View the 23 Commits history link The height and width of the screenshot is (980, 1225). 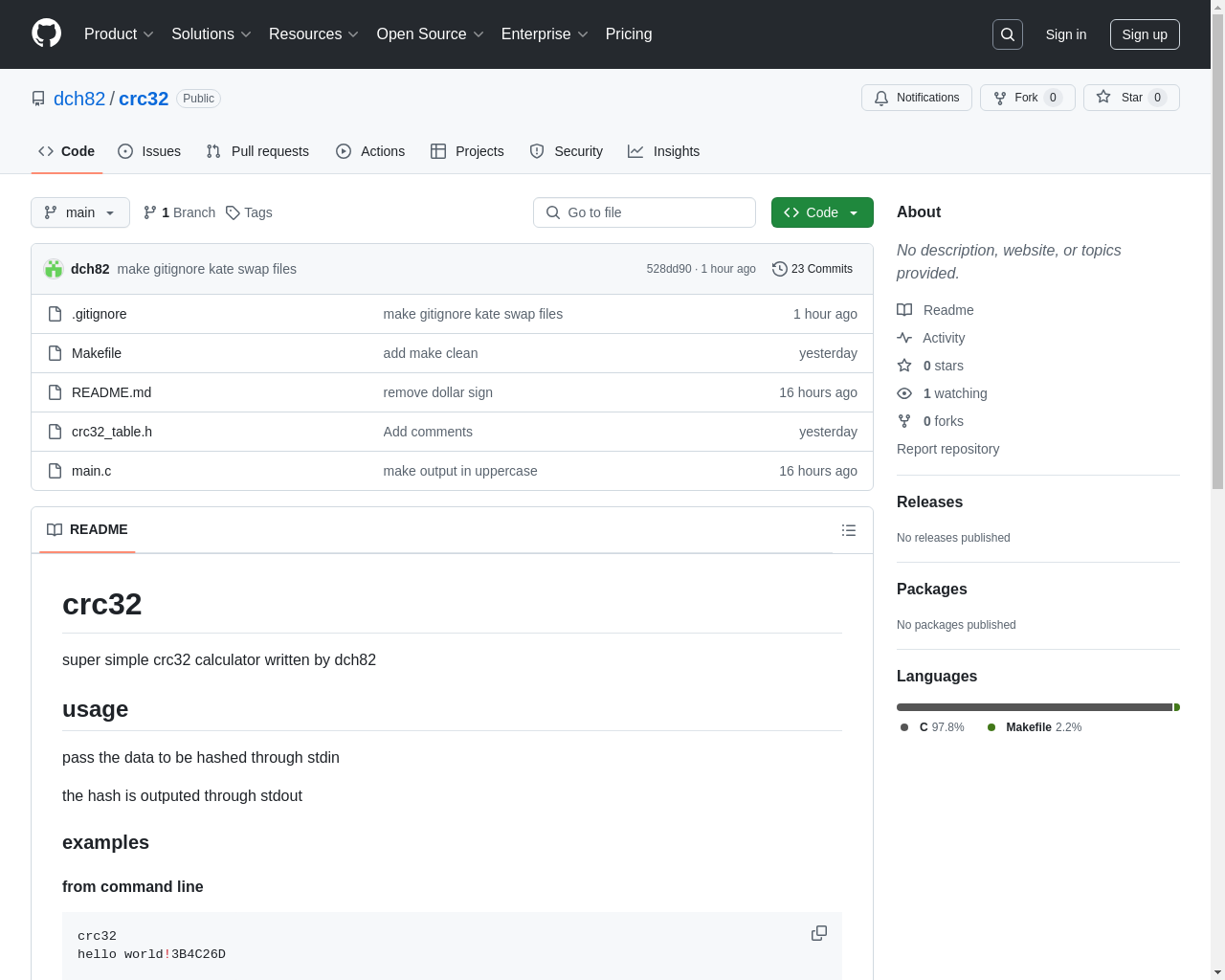coord(813,269)
